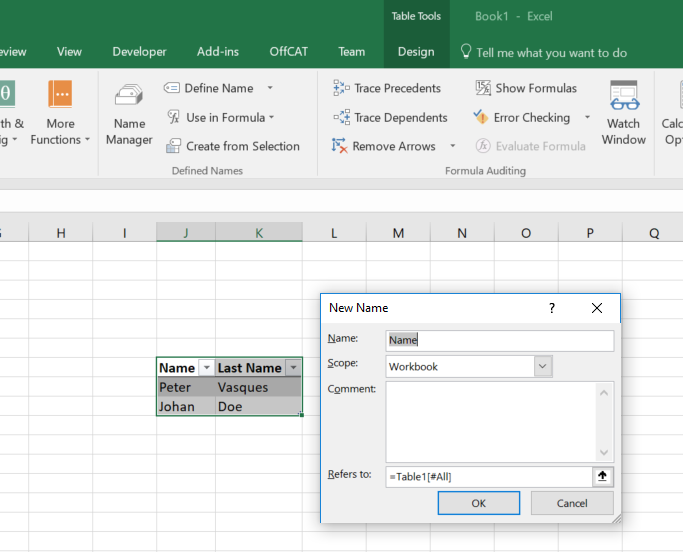Open the Add-ins tab

point(218,52)
